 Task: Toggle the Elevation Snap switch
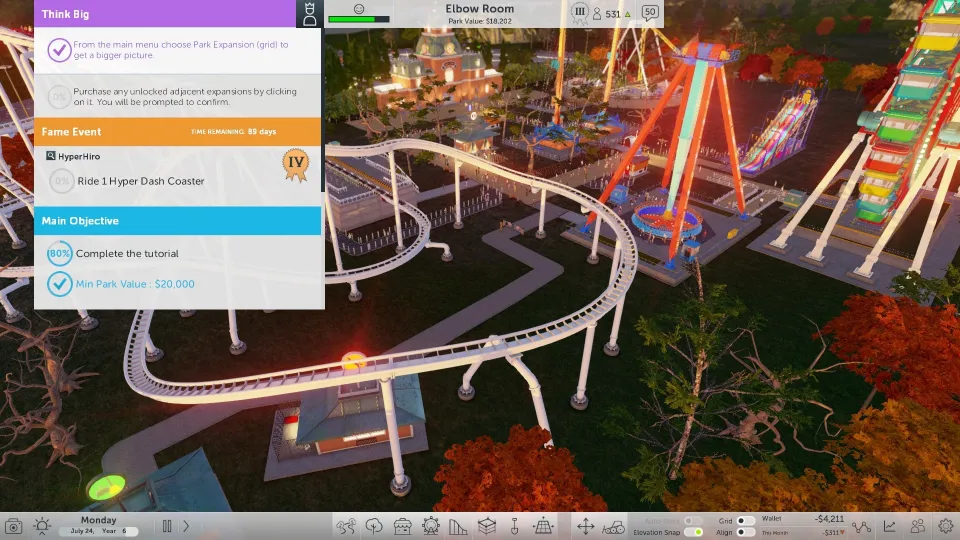tap(695, 532)
